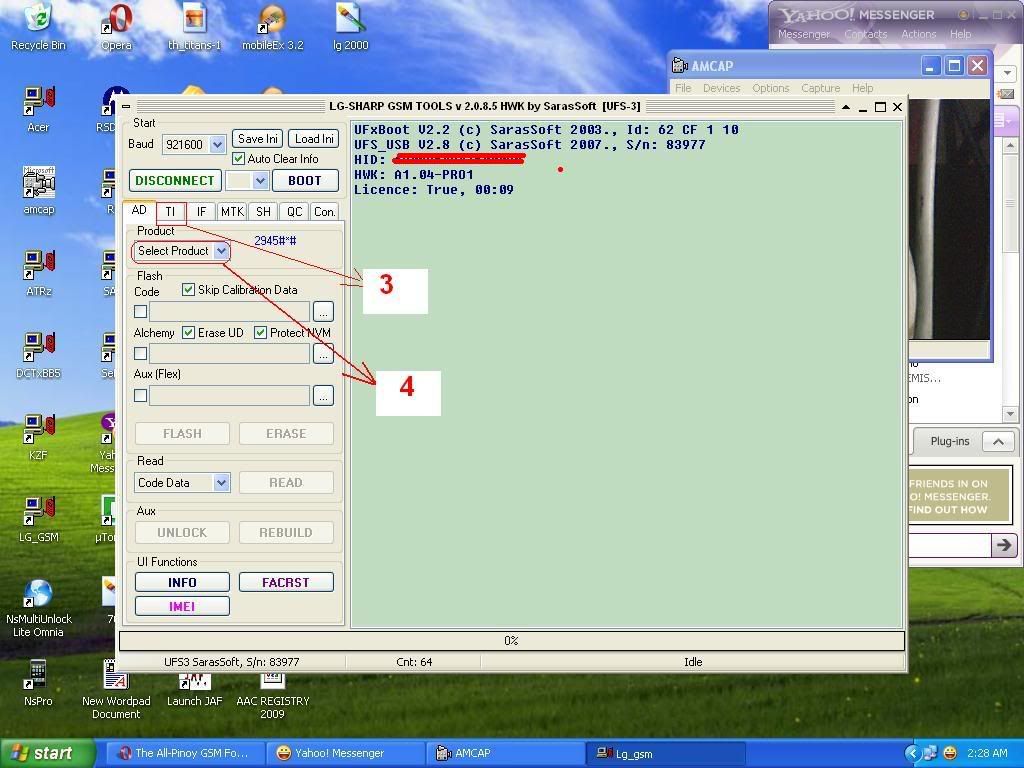Viewport: 1024px width, 768px height.
Task: Open the ATRz desktop shortcut
Action: point(39,273)
